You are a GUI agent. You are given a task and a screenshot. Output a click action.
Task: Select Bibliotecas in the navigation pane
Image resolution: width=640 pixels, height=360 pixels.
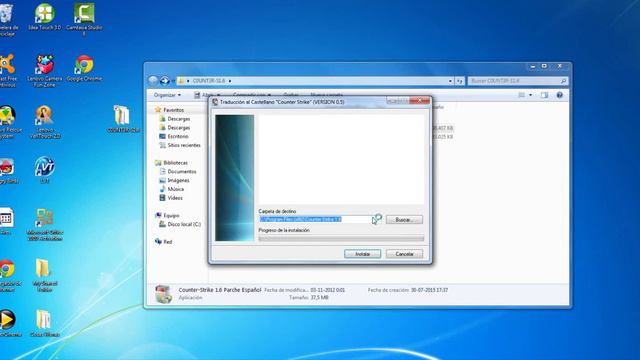coord(176,162)
